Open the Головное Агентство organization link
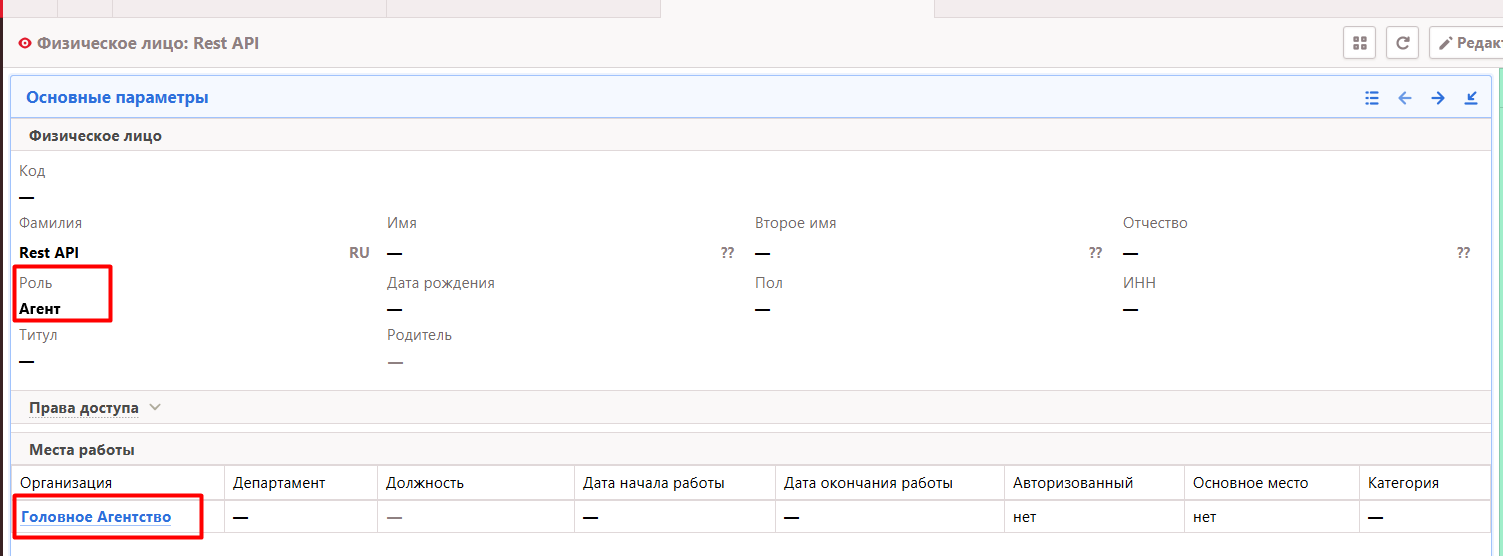1503x556 pixels. tap(96, 517)
